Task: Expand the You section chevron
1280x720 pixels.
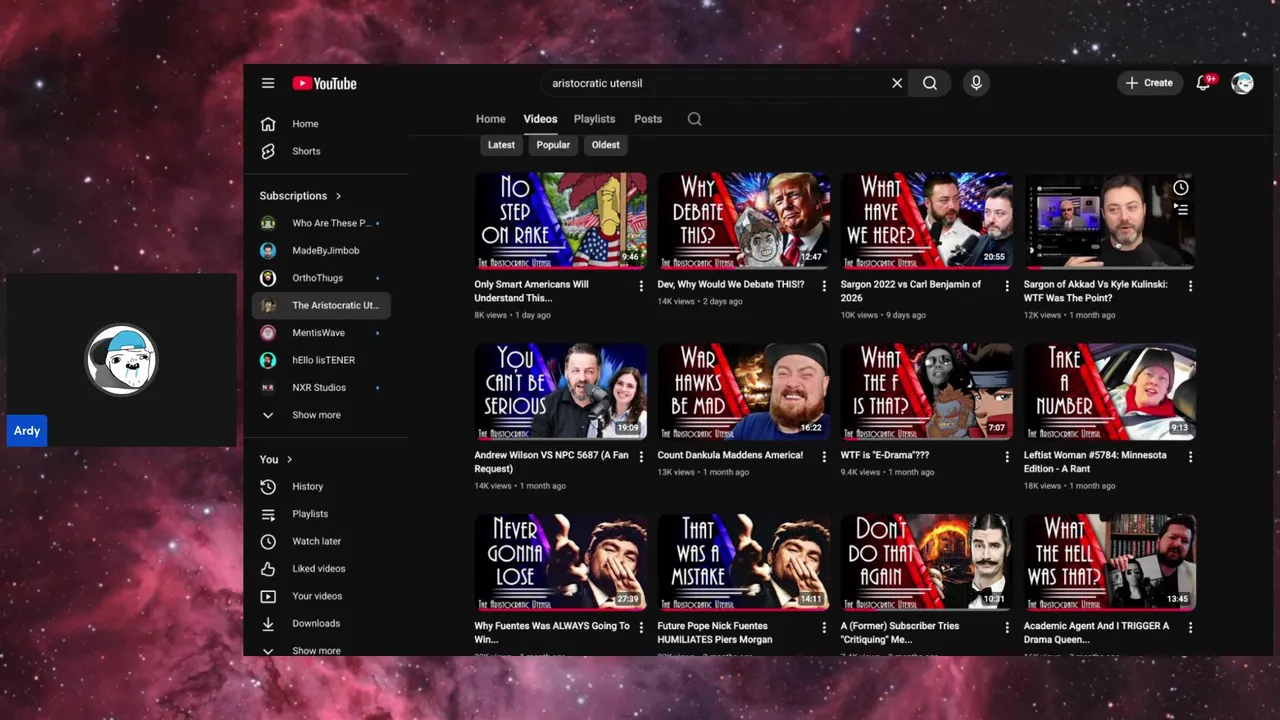Action: pos(290,459)
